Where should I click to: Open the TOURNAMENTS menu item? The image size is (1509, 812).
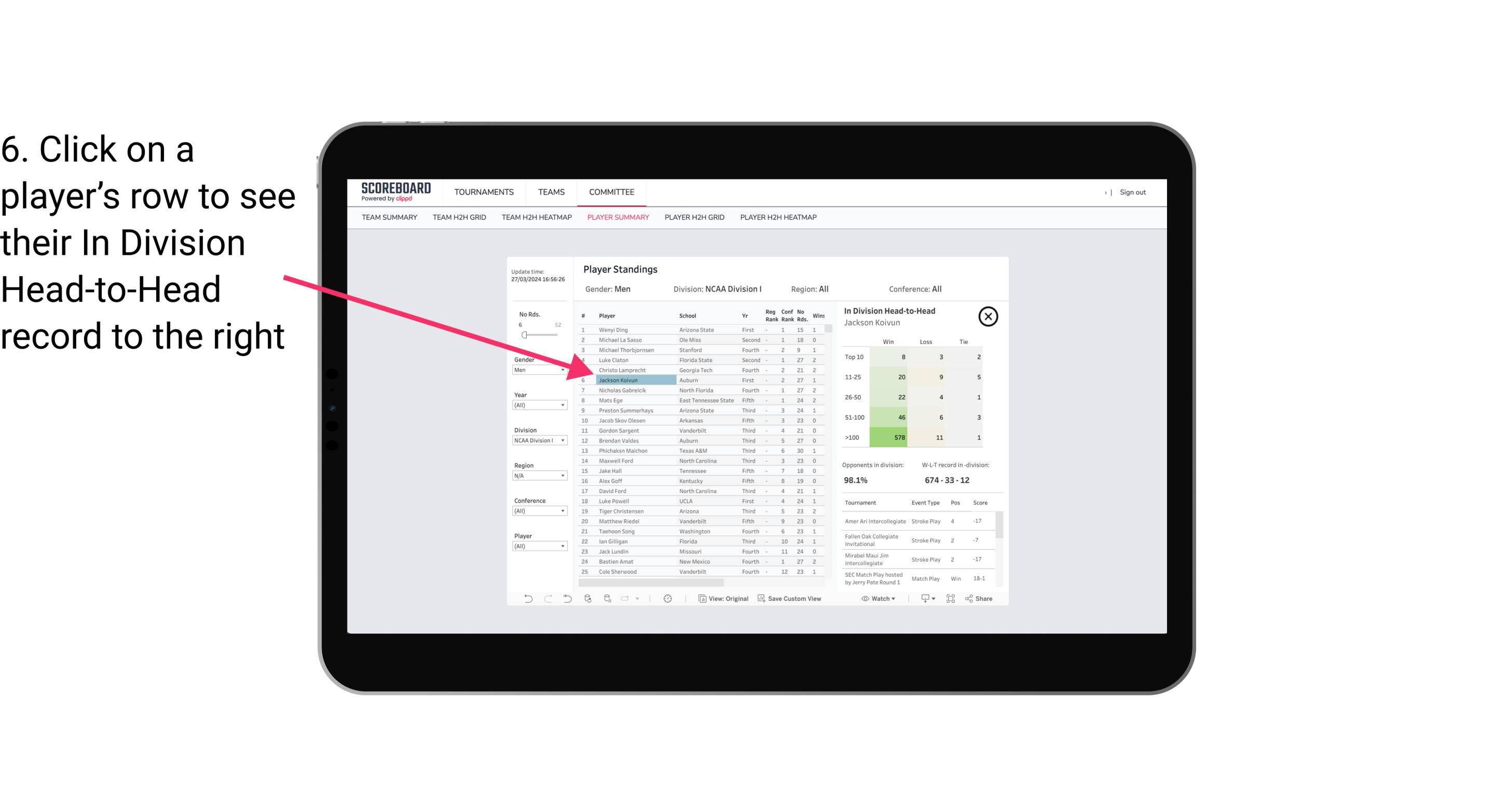tap(484, 192)
